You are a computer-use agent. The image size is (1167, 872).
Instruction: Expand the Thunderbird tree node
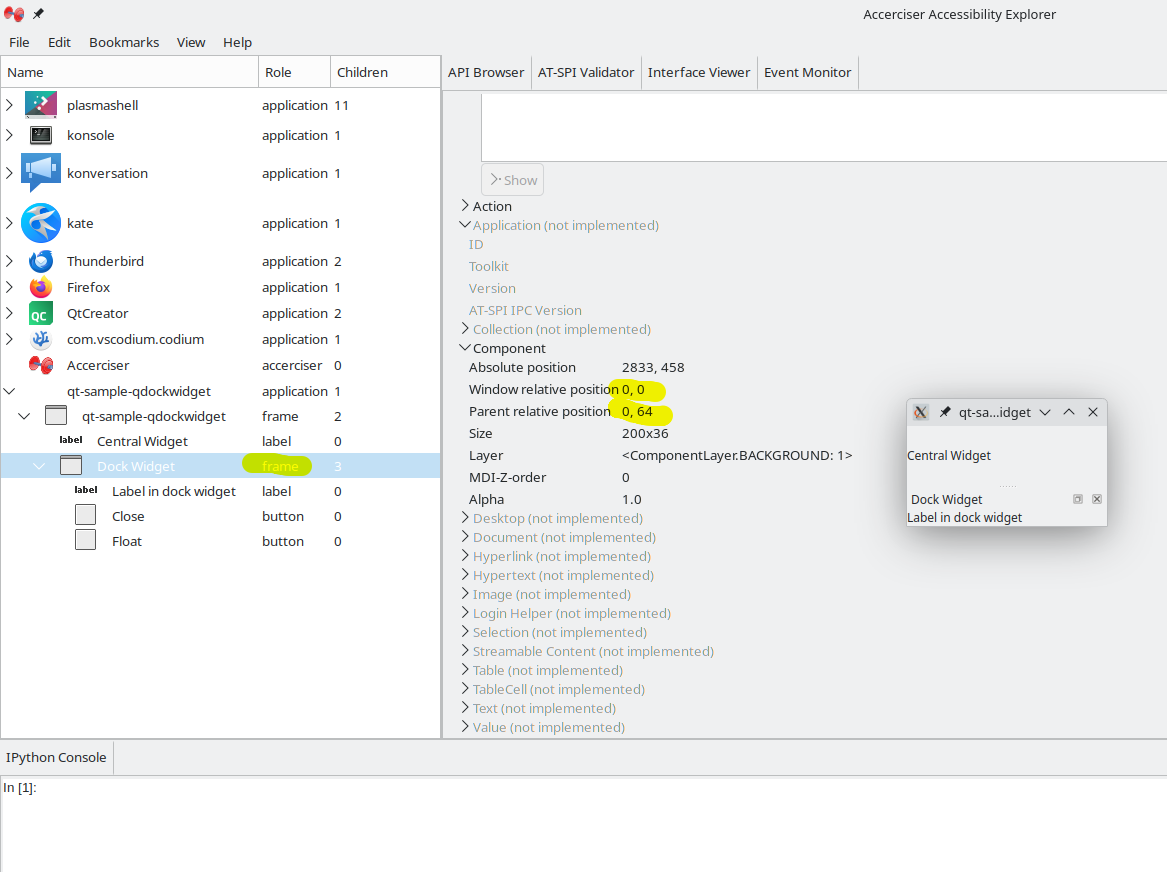point(10,261)
